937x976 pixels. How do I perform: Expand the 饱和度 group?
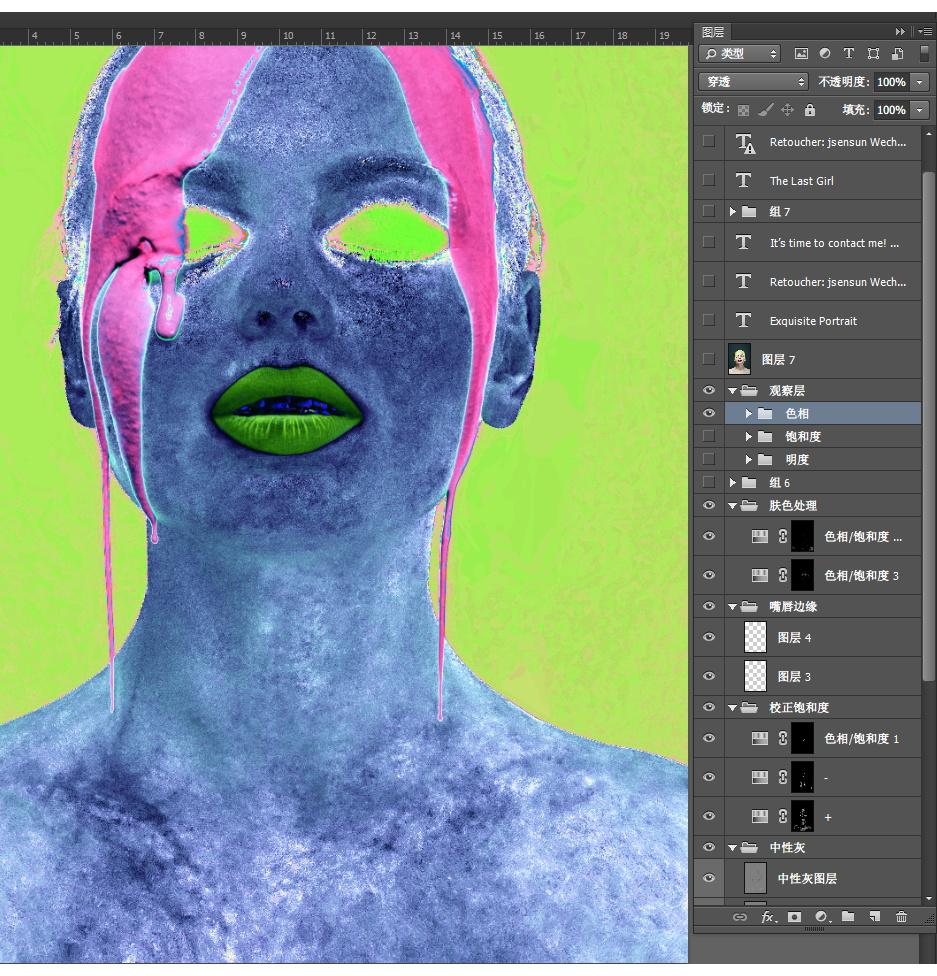[x=749, y=436]
